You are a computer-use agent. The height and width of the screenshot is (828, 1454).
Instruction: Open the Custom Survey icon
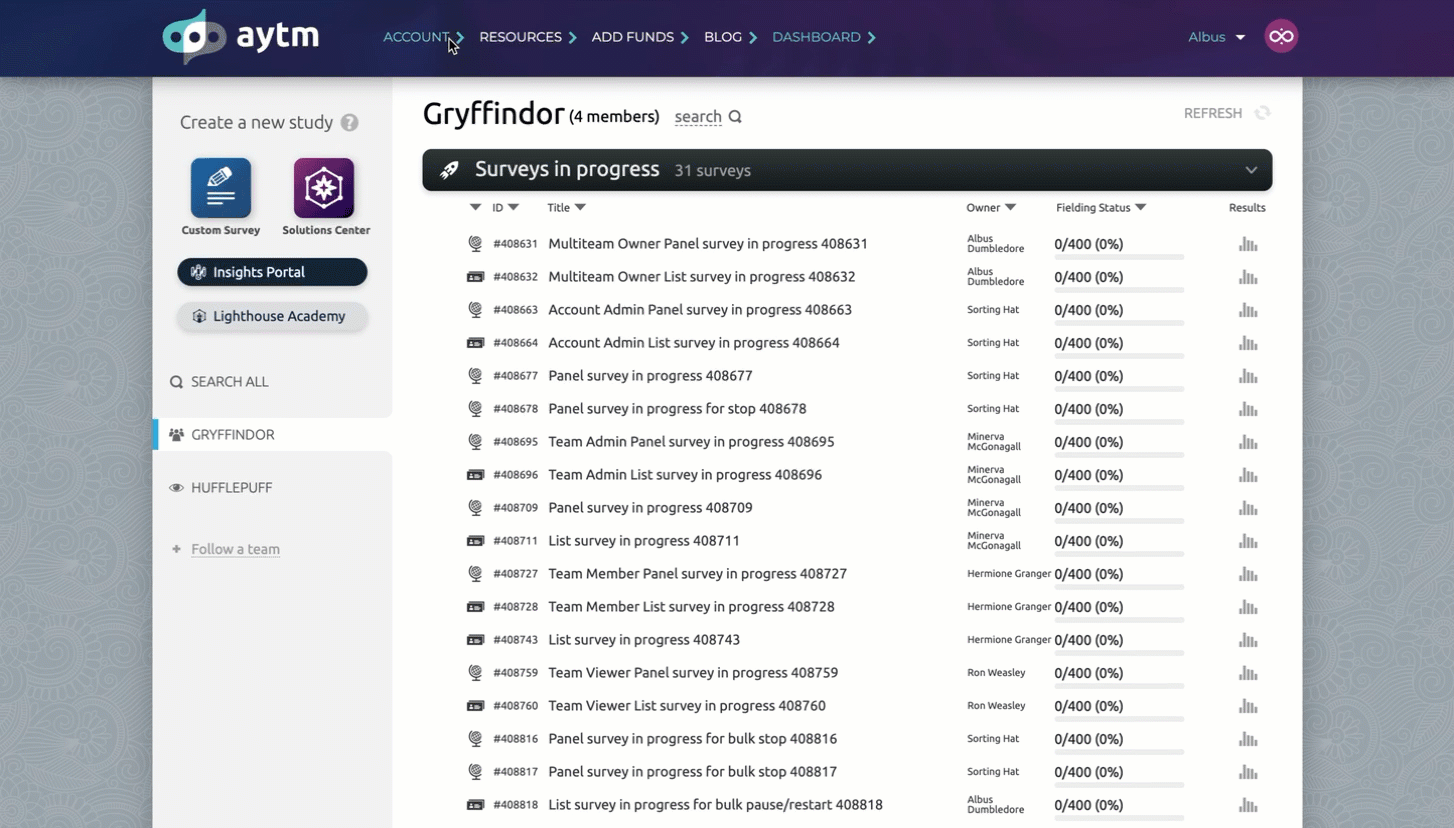pos(220,188)
